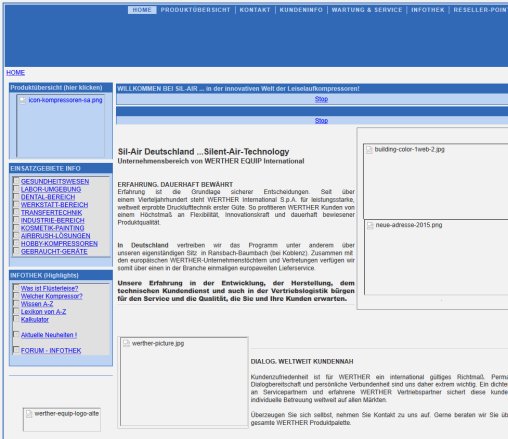Open INFOTHEK in the top menu
The width and height of the screenshot is (508, 439).
[x=428, y=10]
